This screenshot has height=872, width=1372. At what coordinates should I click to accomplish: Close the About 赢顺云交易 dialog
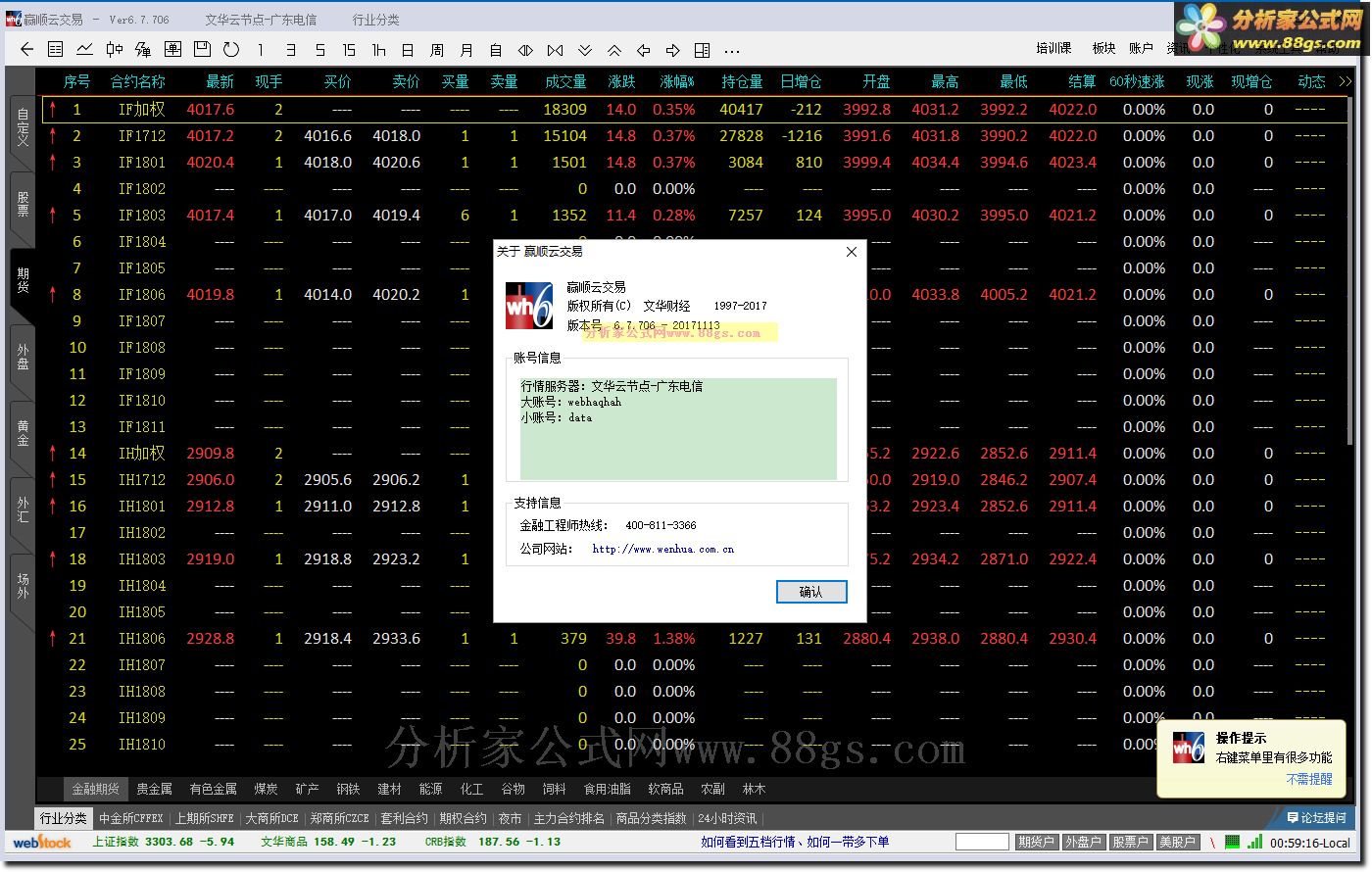tap(852, 252)
